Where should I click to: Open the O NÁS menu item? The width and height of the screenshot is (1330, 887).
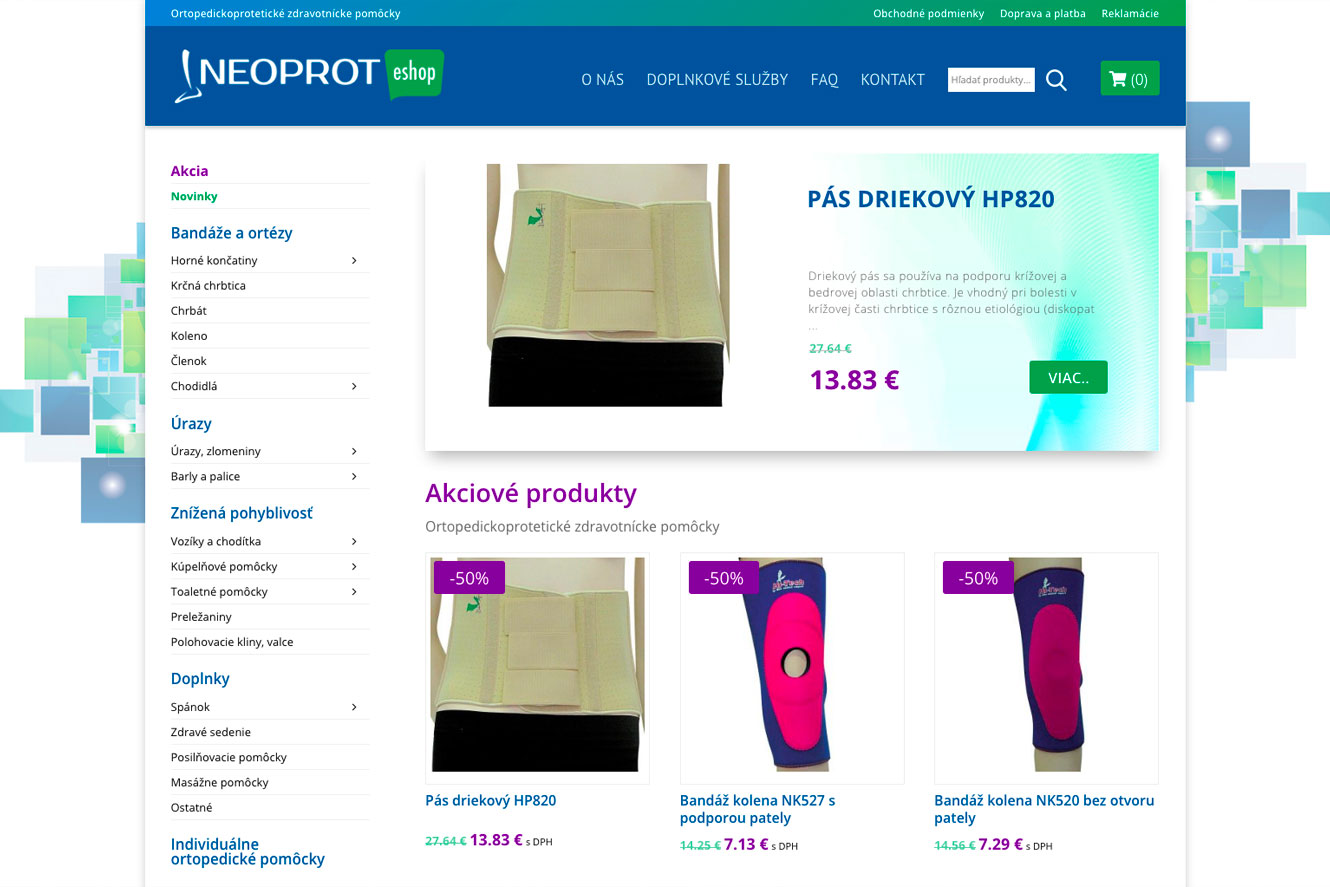pyautogui.click(x=602, y=80)
